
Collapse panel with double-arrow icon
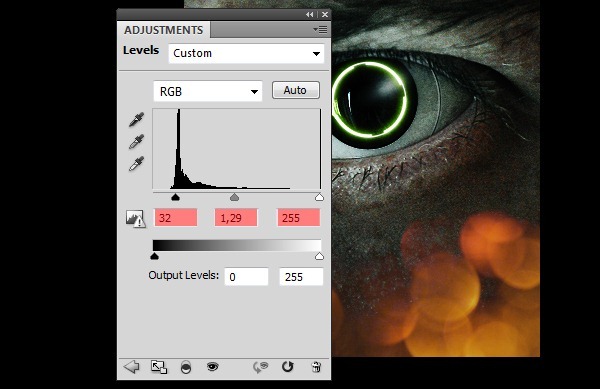click(310, 14)
